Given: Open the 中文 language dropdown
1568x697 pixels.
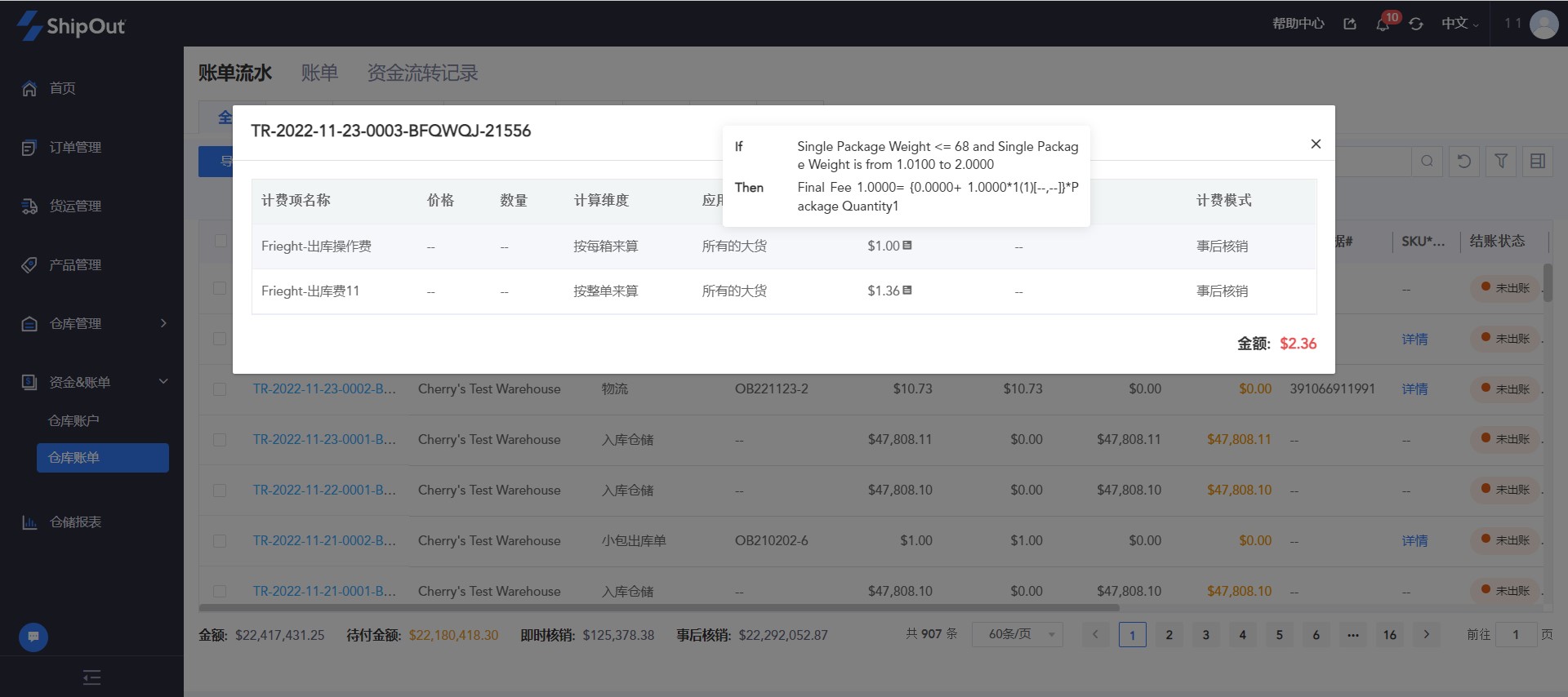Looking at the screenshot, I should pyautogui.click(x=1460, y=24).
